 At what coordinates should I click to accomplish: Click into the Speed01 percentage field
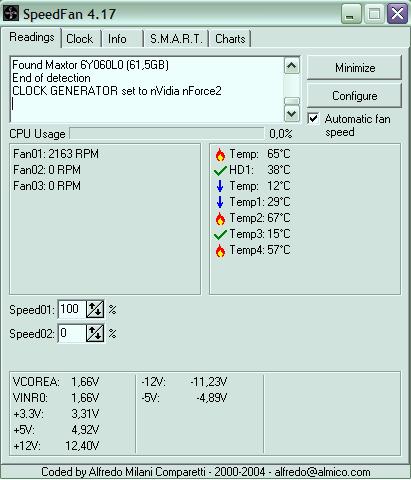click(x=72, y=309)
